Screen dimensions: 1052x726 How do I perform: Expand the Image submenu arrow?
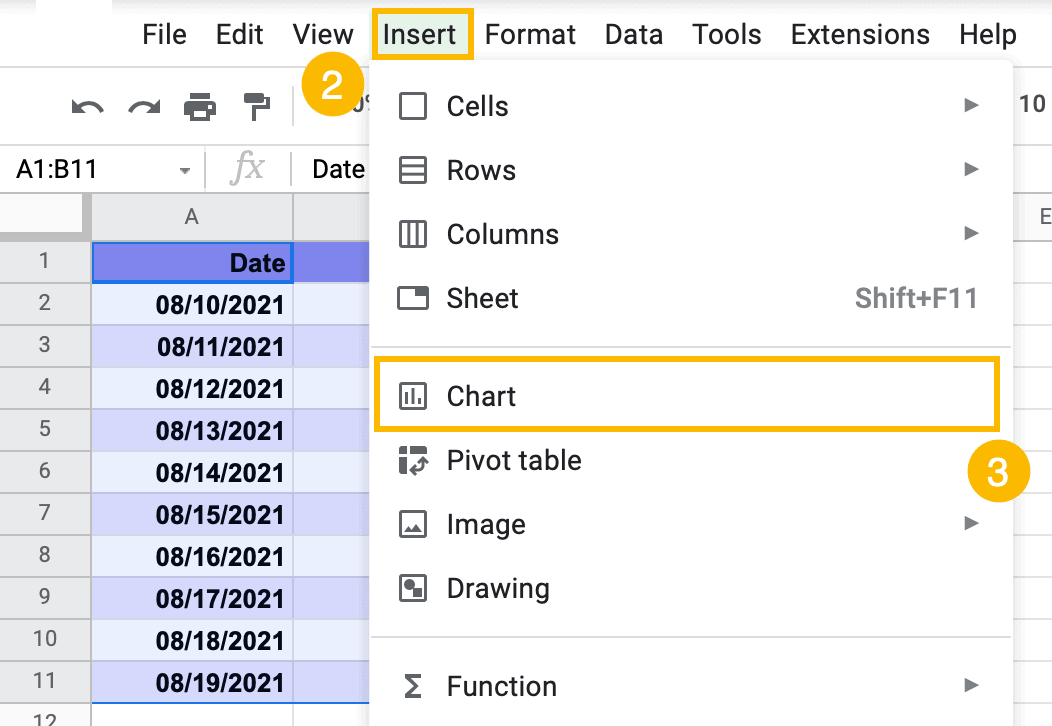(970, 524)
